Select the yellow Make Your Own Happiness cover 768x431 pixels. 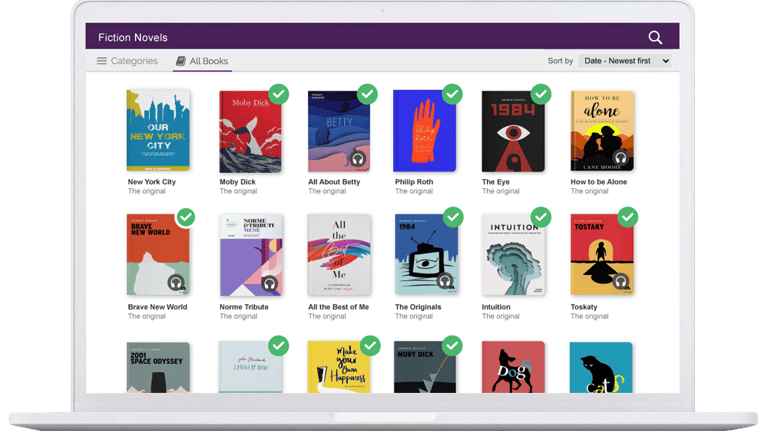tap(339, 367)
